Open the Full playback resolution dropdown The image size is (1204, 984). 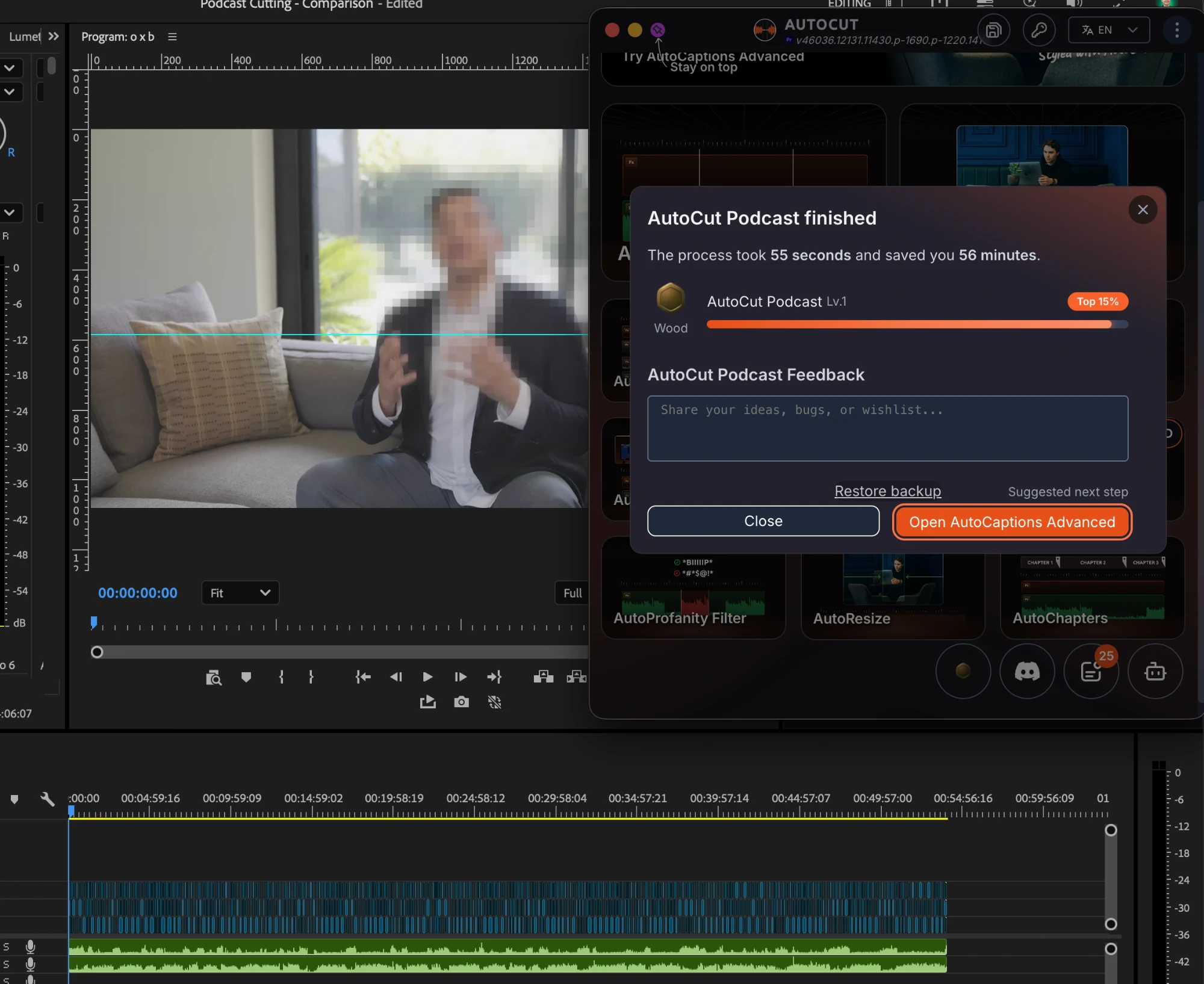pos(572,593)
